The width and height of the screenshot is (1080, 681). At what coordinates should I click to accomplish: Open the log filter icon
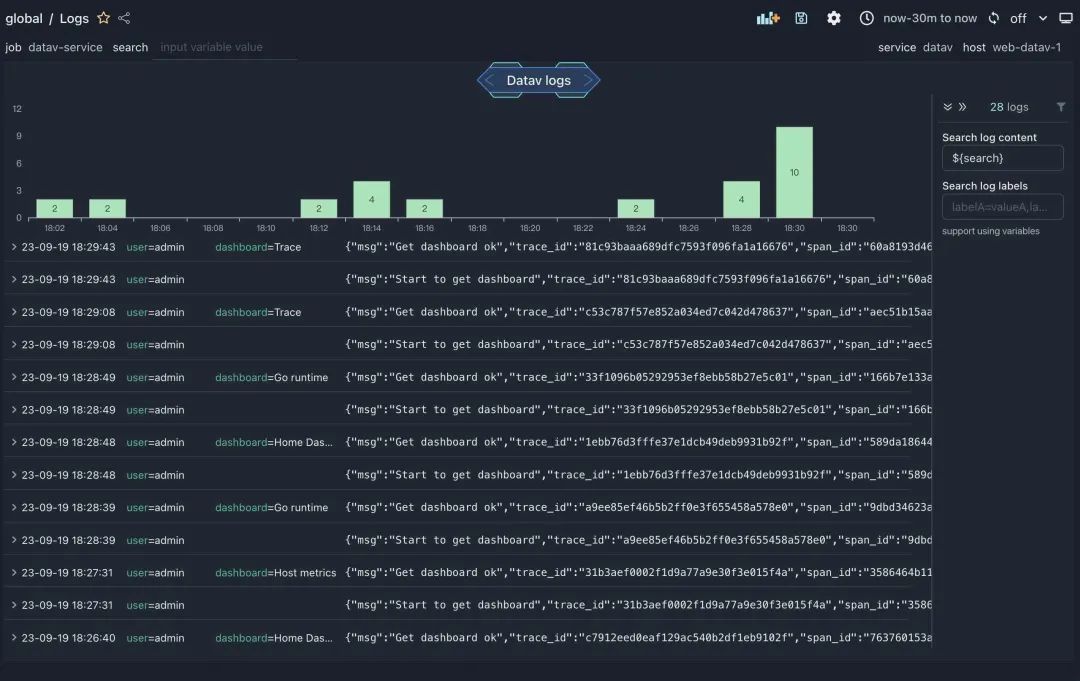[1061, 107]
